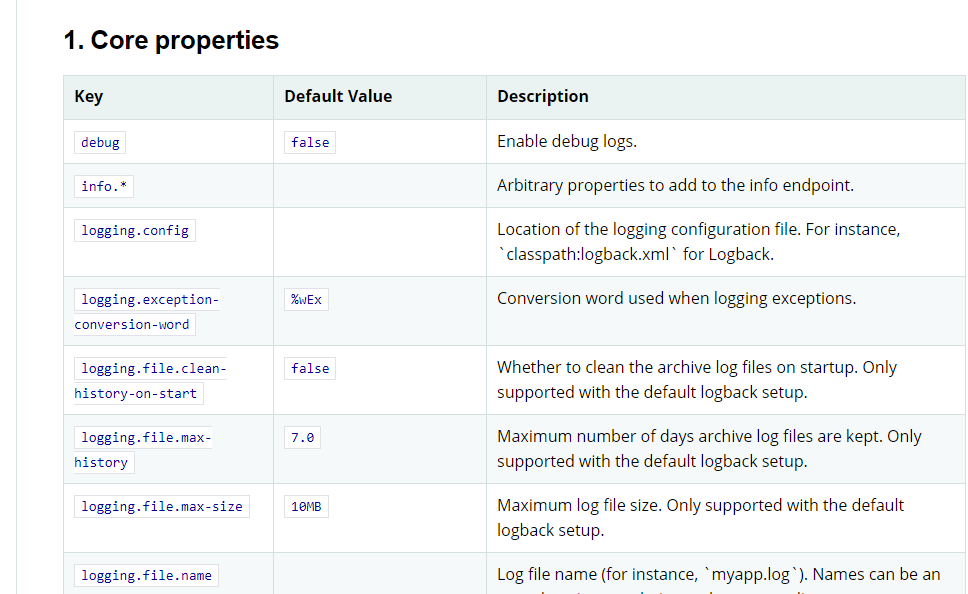968x594 pixels.
Task: Click the Default Value column header
Action: [338, 96]
